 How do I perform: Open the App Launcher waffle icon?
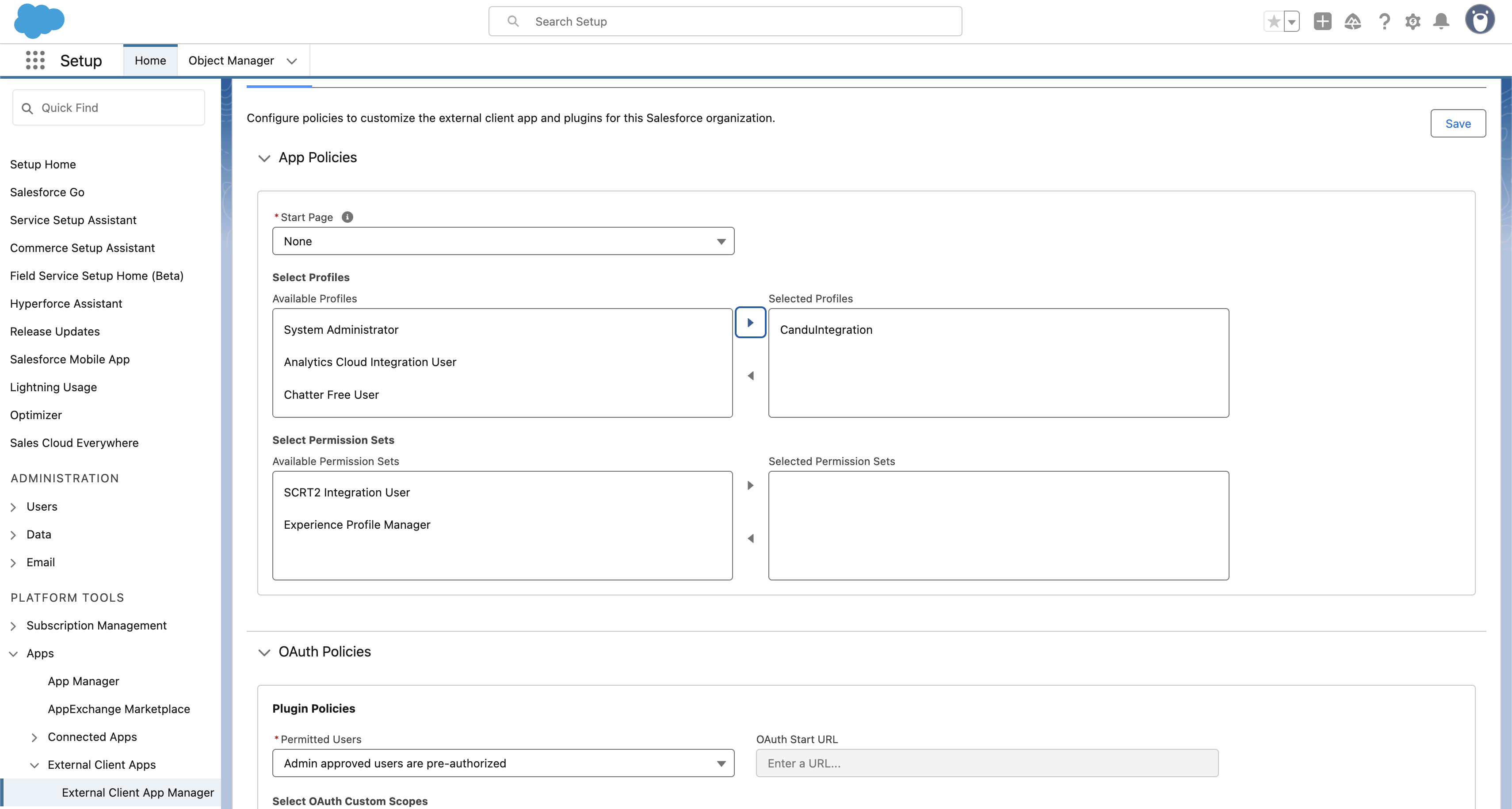[x=35, y=61]
